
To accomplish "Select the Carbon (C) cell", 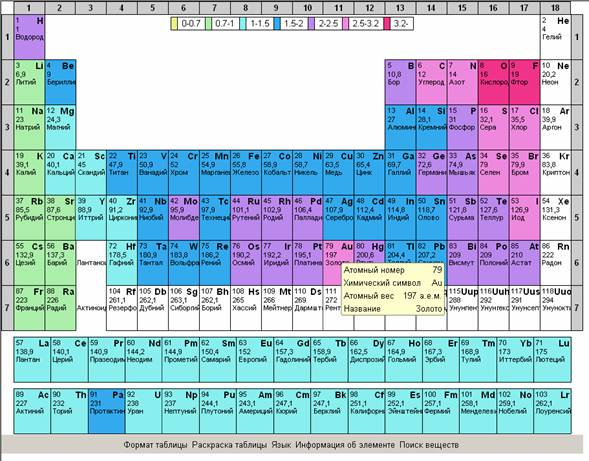I will click(432, 82).
